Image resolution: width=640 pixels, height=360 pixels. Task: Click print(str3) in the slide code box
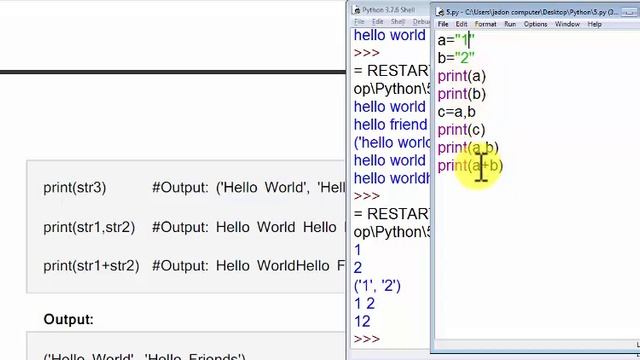tap(75, 188)
